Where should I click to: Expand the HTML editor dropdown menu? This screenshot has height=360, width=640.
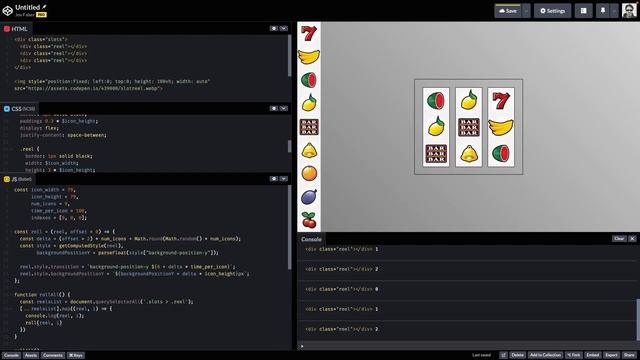click(x=284, y=29)
